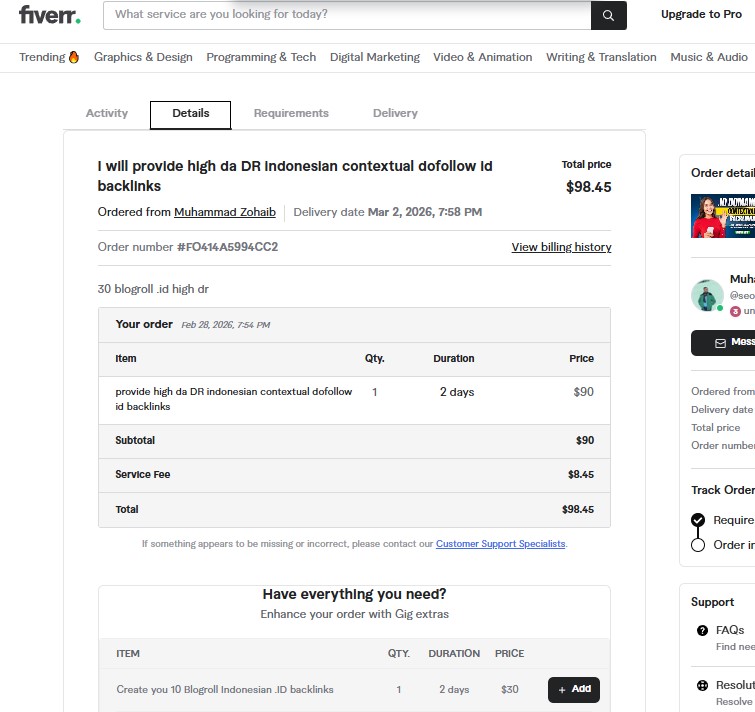Go to the Delivery tab
This screenshot has width=755, height=712.
395,113
